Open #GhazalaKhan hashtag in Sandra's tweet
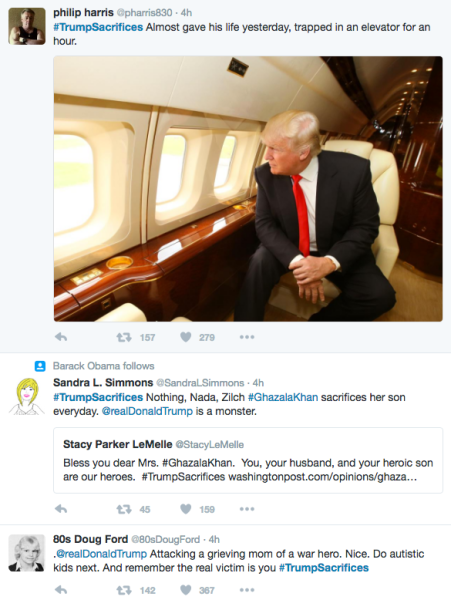The image size is (451, 600). point(283,397)
